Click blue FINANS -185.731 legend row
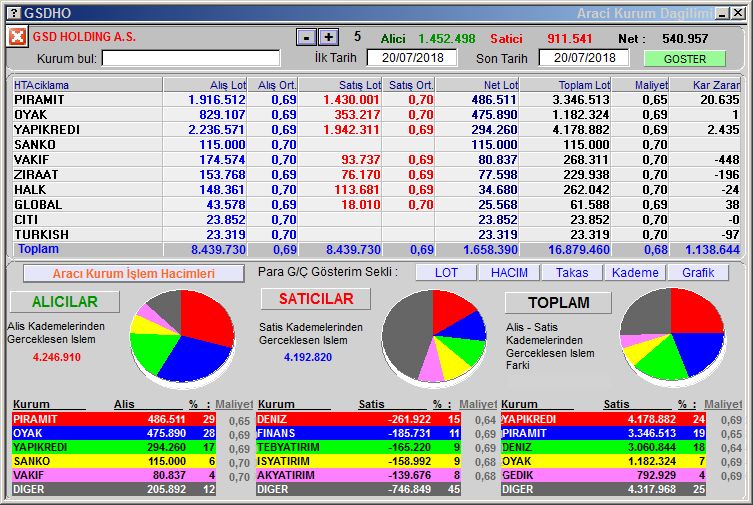753x505 pixels. point(358,433)
